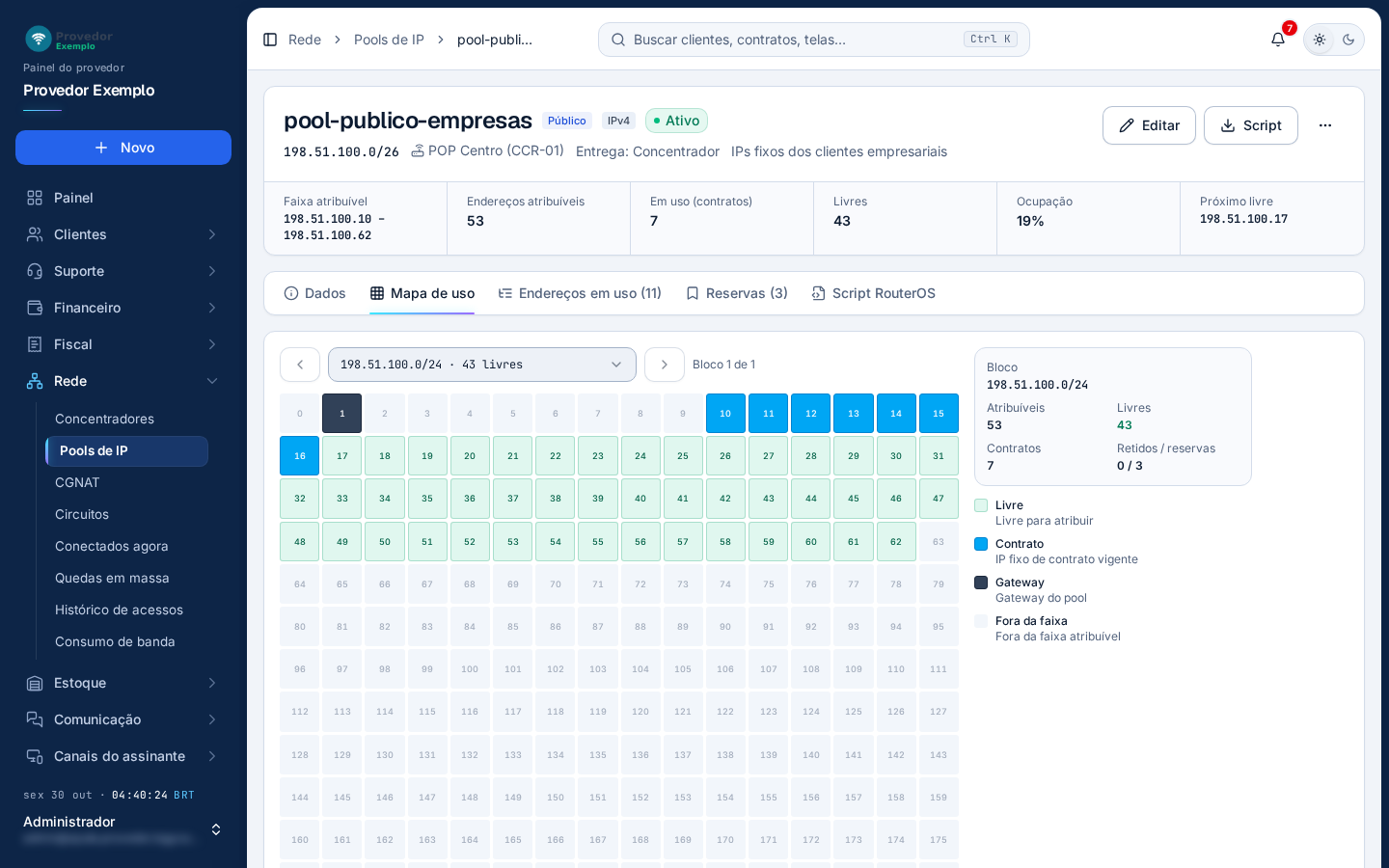Image resolution: width=1389 pixels, height=868 pixels.
Task: Switch to light theme sun icon
Action: click(x=1320, y=40)
